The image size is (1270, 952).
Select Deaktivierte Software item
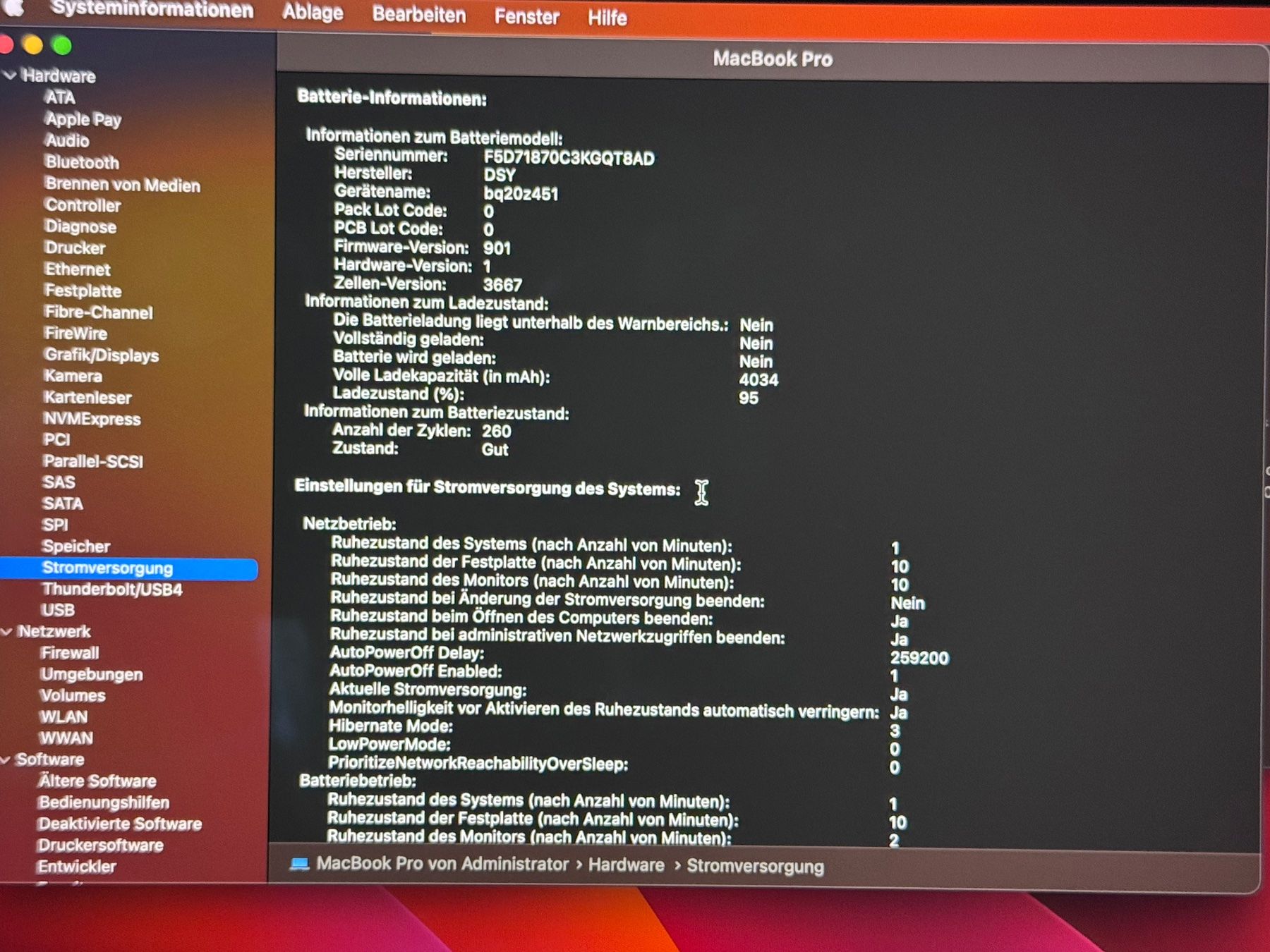point(119,824)
